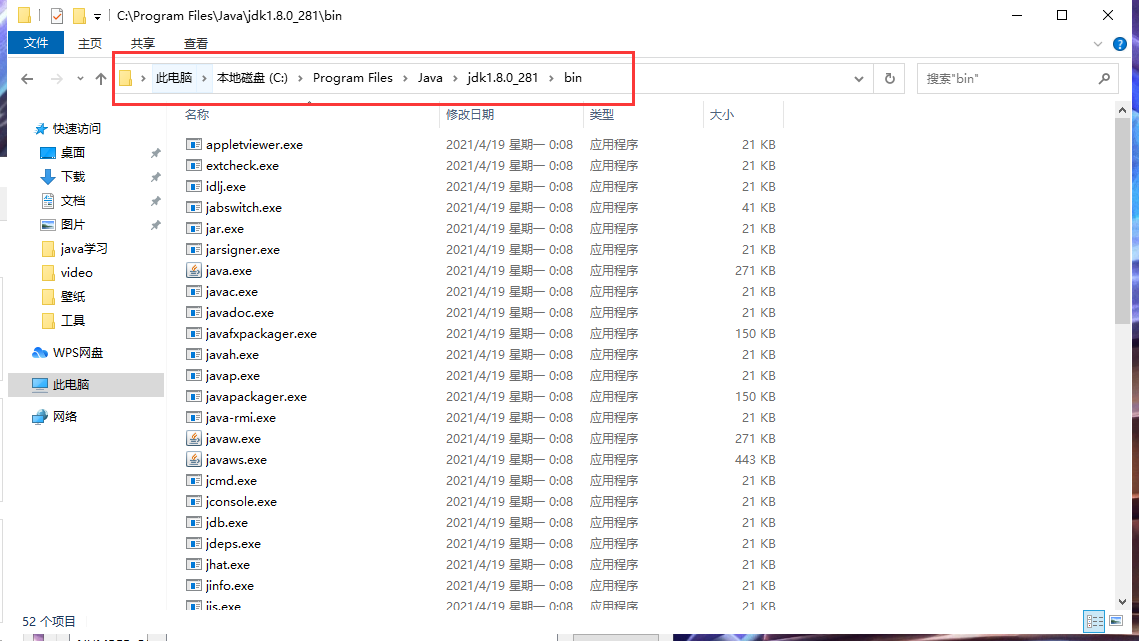Go up one folder level
The width and height of the screenshot is (1139, 641).
pos(100,78)
